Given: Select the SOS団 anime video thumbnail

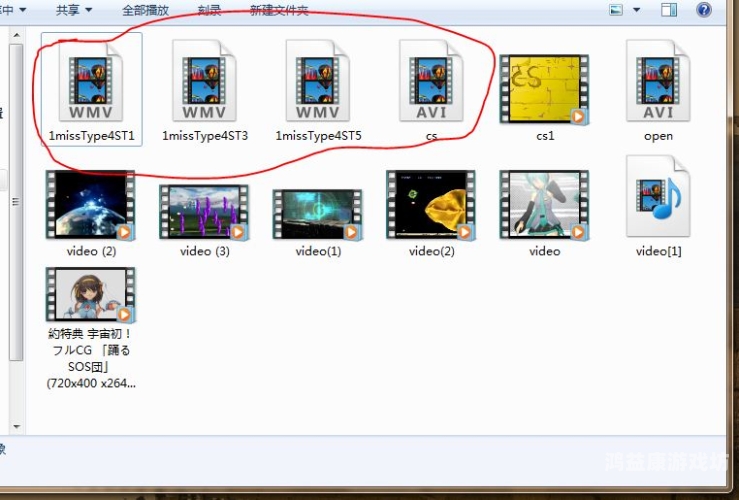Looking at the screenshot, I should point(90,295).
